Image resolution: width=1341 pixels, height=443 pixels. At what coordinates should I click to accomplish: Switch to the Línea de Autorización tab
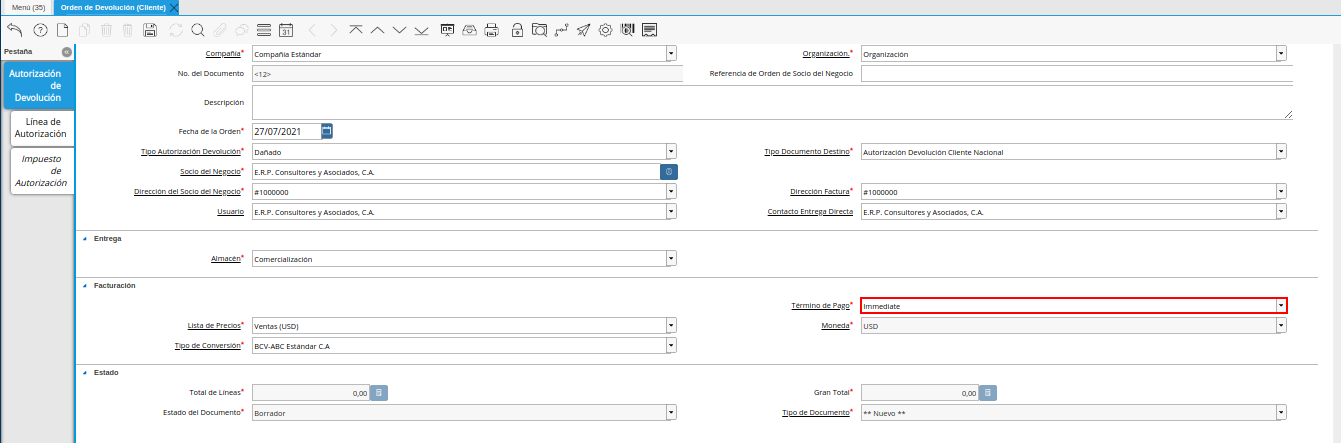click(x=44, y=127)
